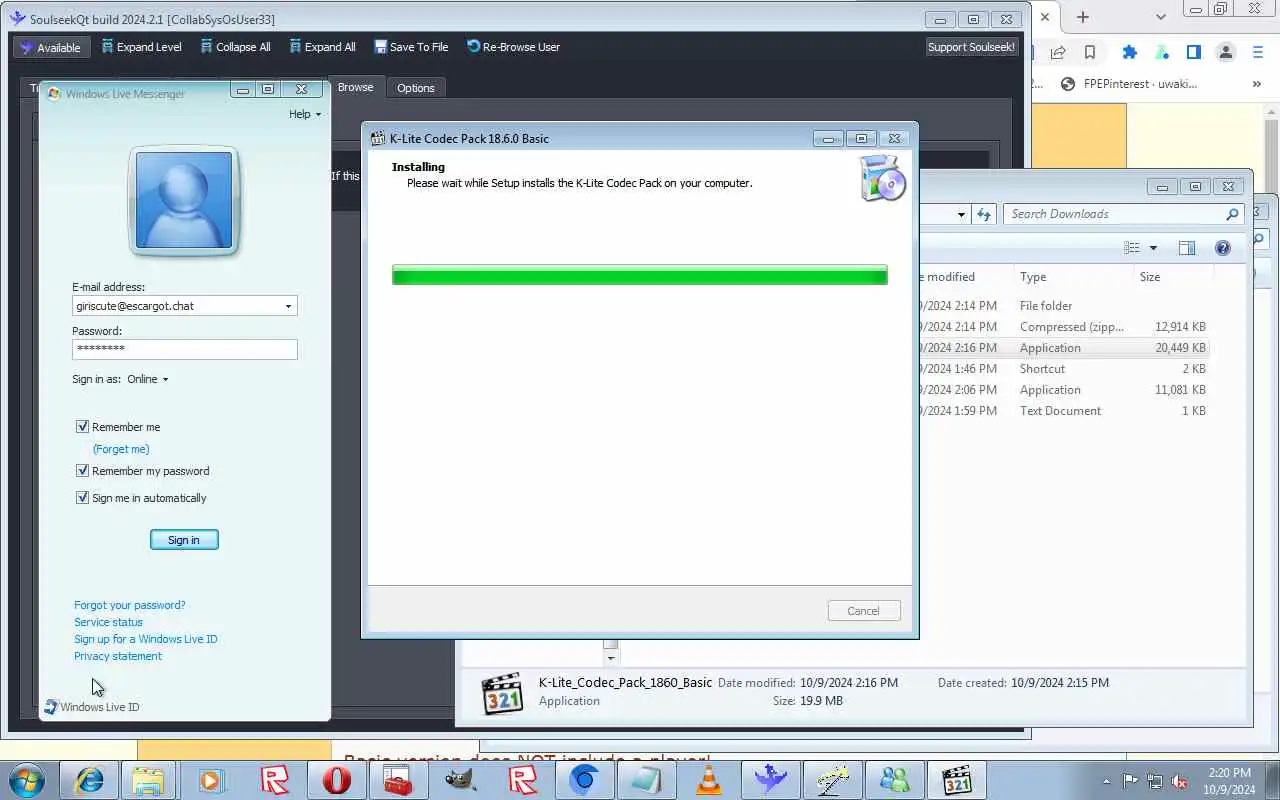Click the browser new tab plus button

(x=1083, y=17)
